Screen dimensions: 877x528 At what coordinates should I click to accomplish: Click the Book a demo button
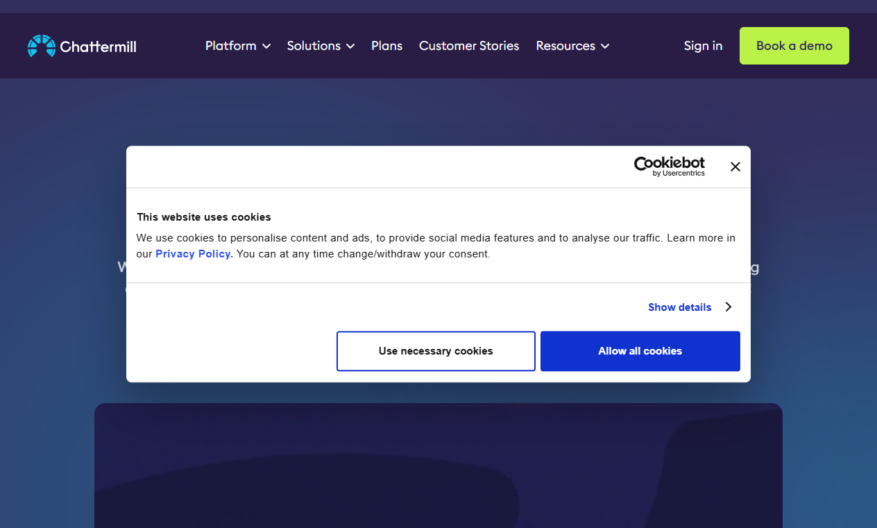point(794,46)
